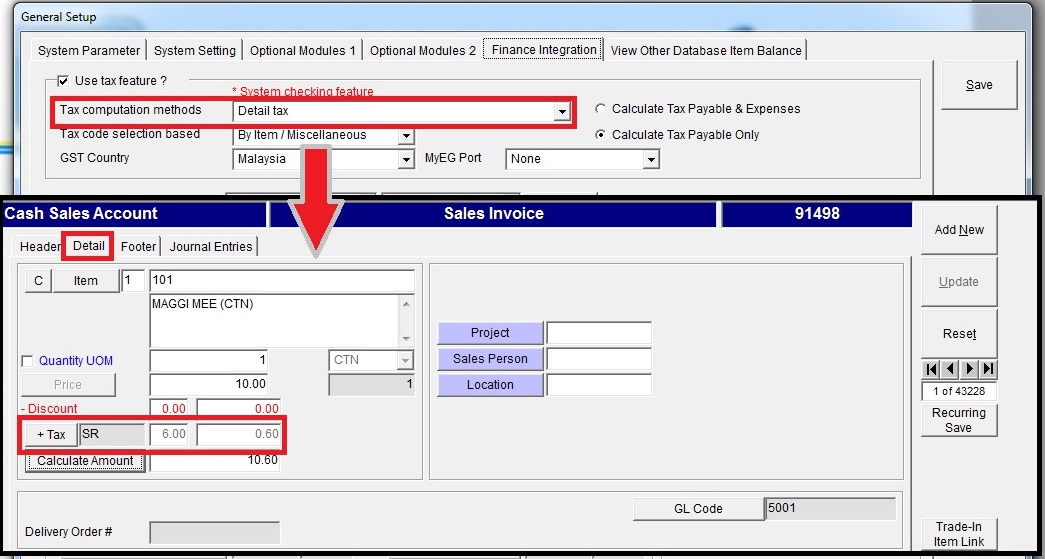The height and width of the screenshot is (559, 1045).
Task: Open Tax computation methods dropdown
Action: point(562,112)
